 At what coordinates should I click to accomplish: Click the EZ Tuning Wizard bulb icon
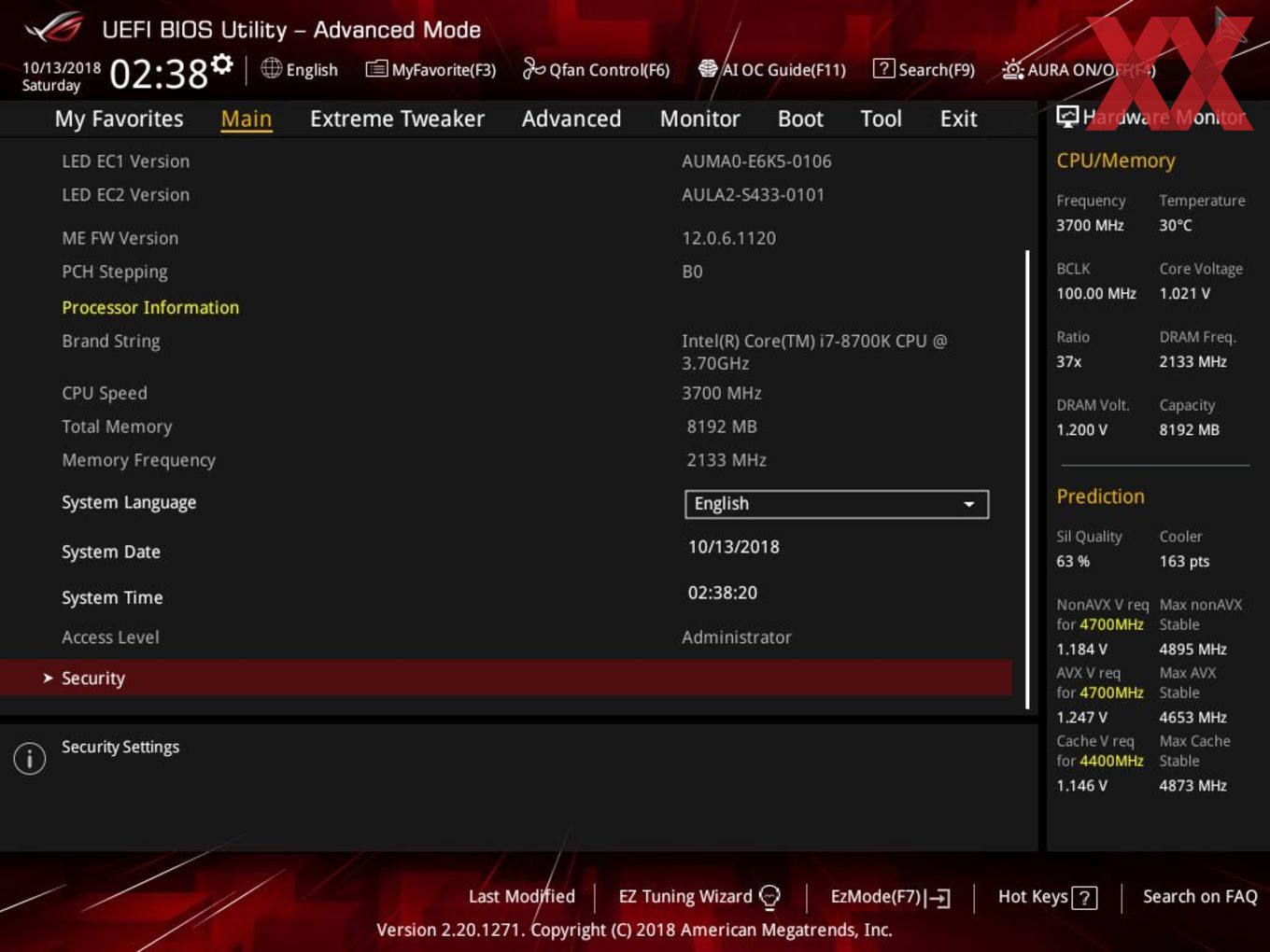point(770,897)
